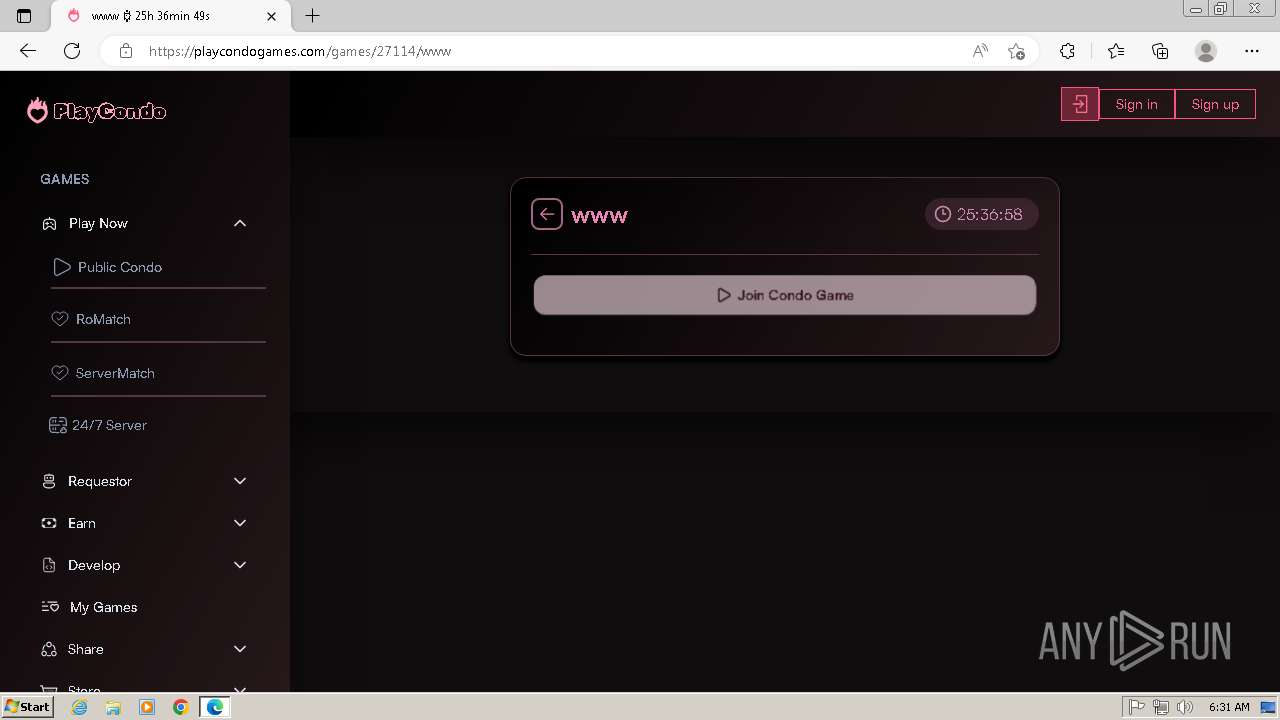
Task: Add this page to favorites
Action: pos(1017,51)
